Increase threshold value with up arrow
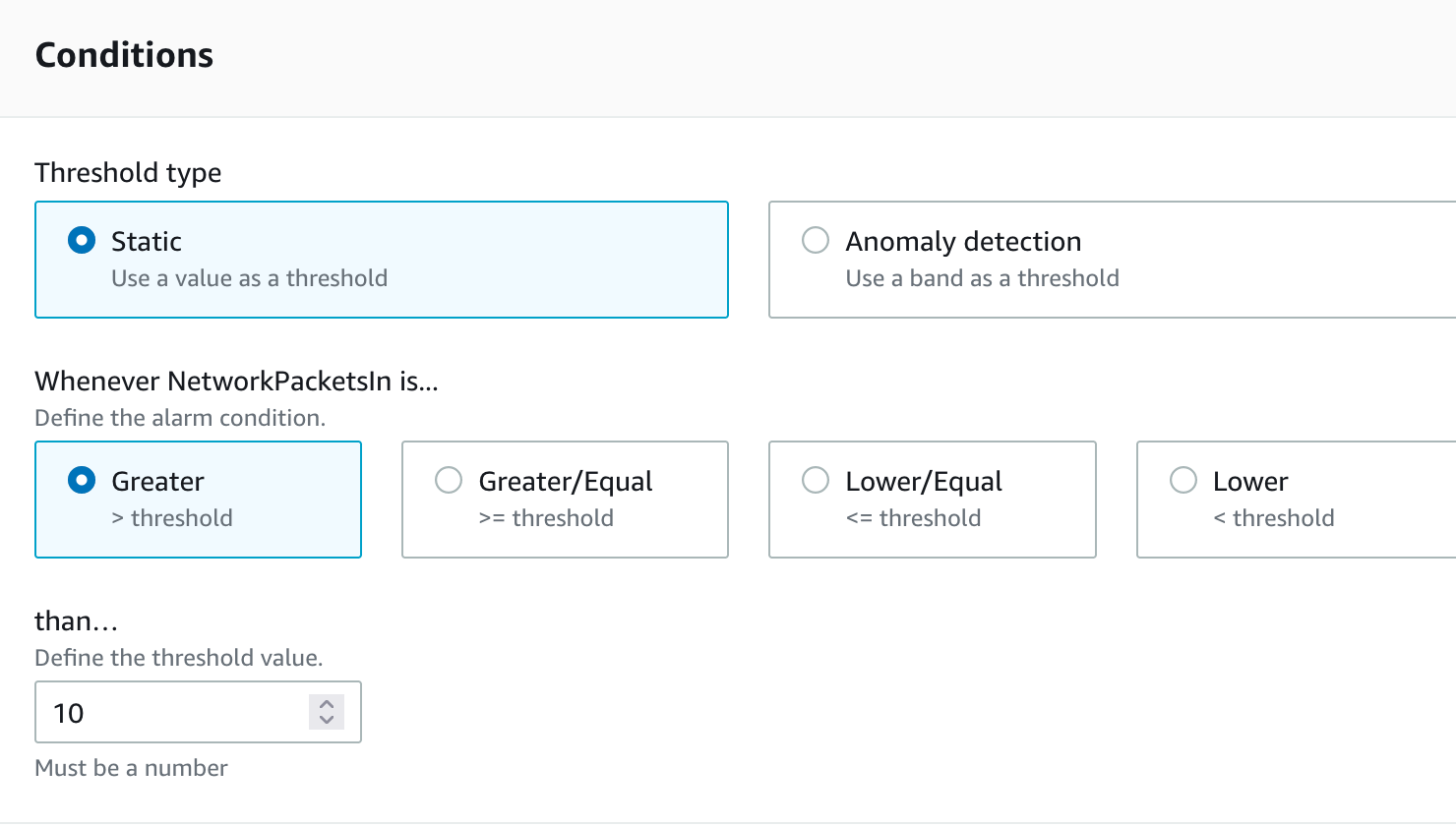1456x826 pixels. [327, 704]
